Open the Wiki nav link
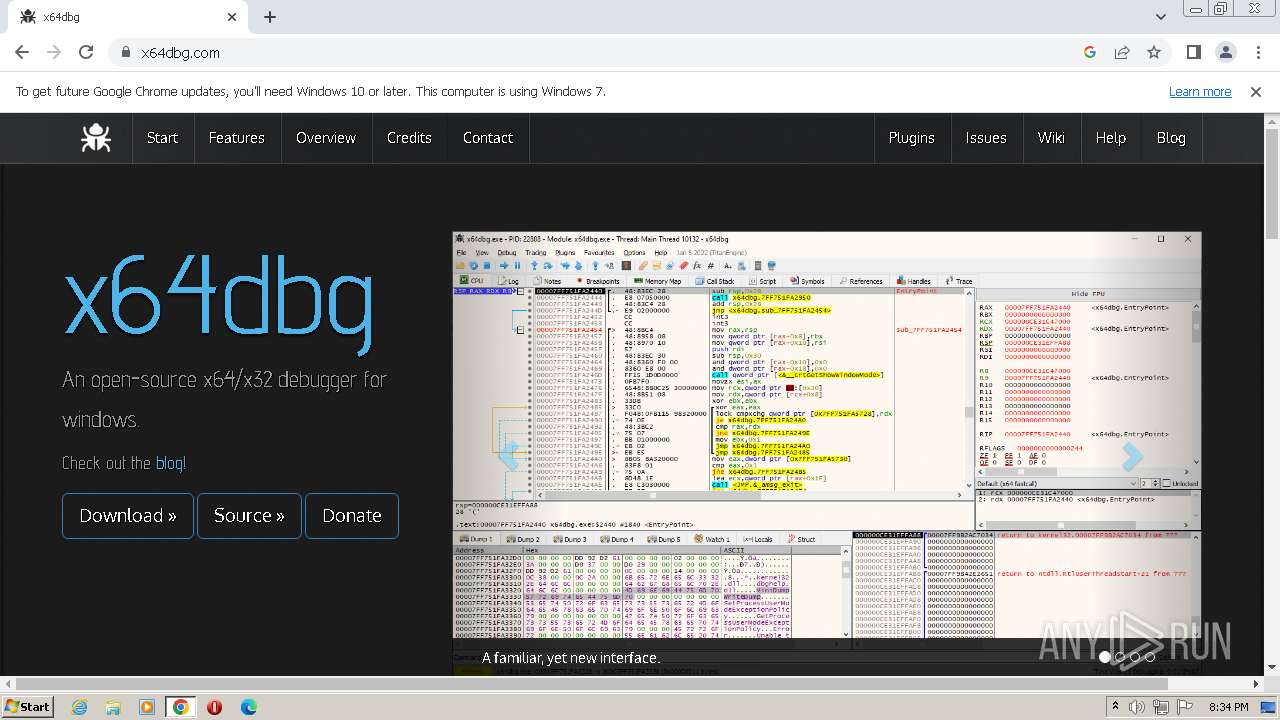 (1051, 138)
